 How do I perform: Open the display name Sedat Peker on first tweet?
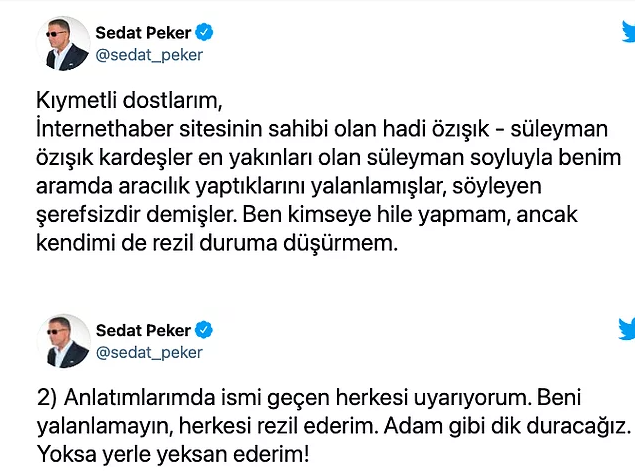coord(143,33)
